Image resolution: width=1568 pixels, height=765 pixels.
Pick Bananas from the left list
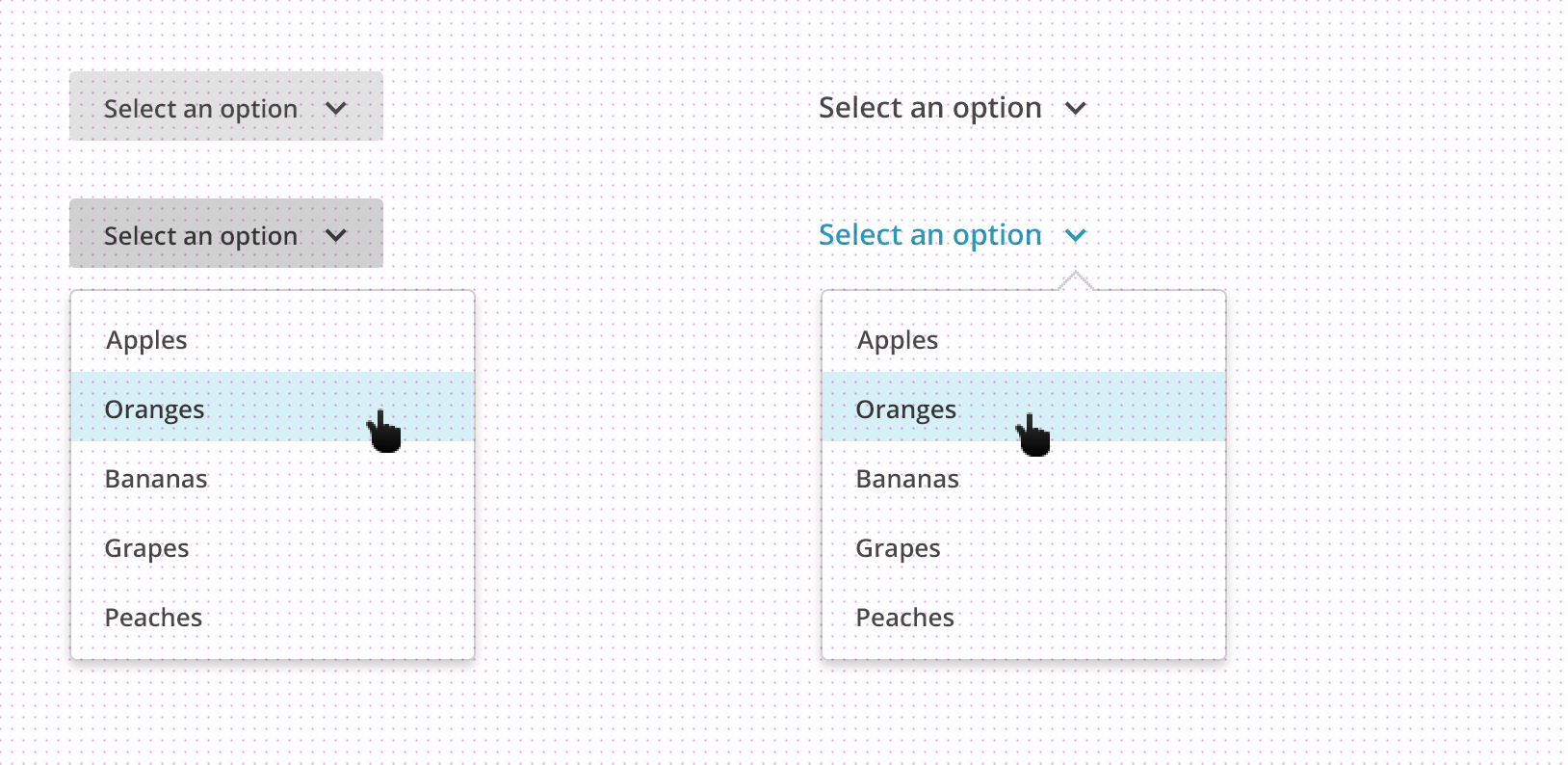pyautogui.click(x=273, y=479)
